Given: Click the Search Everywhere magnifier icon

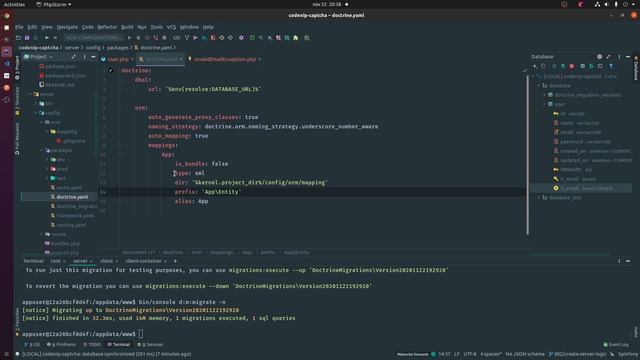Looking at the screenshot, I should pyautogui.click(x=261, y=38).
